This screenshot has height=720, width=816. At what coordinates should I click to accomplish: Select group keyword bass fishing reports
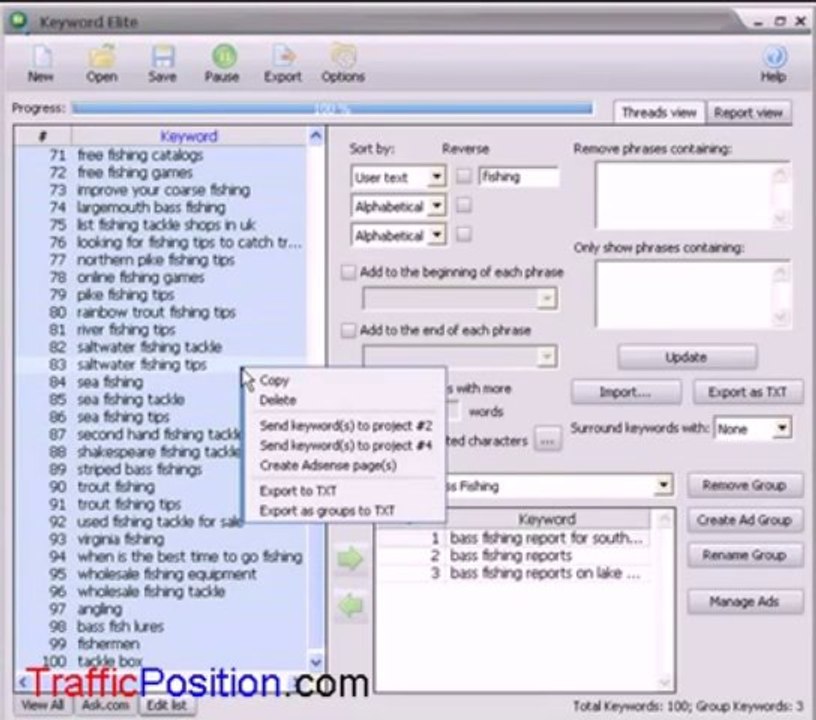[513, 556]
